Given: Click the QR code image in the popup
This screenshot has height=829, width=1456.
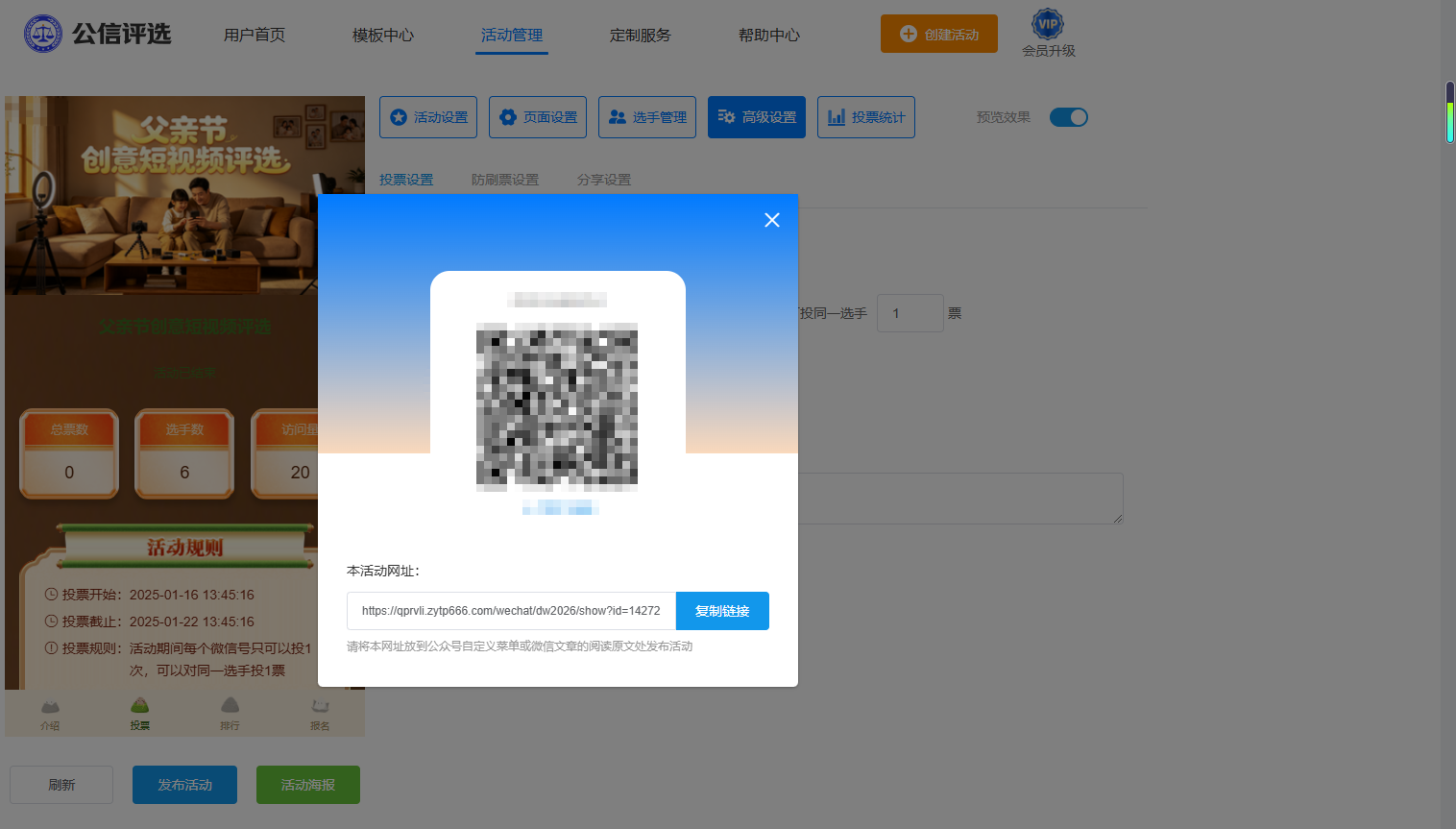Looking at the screenshot, I should point(557,407).
